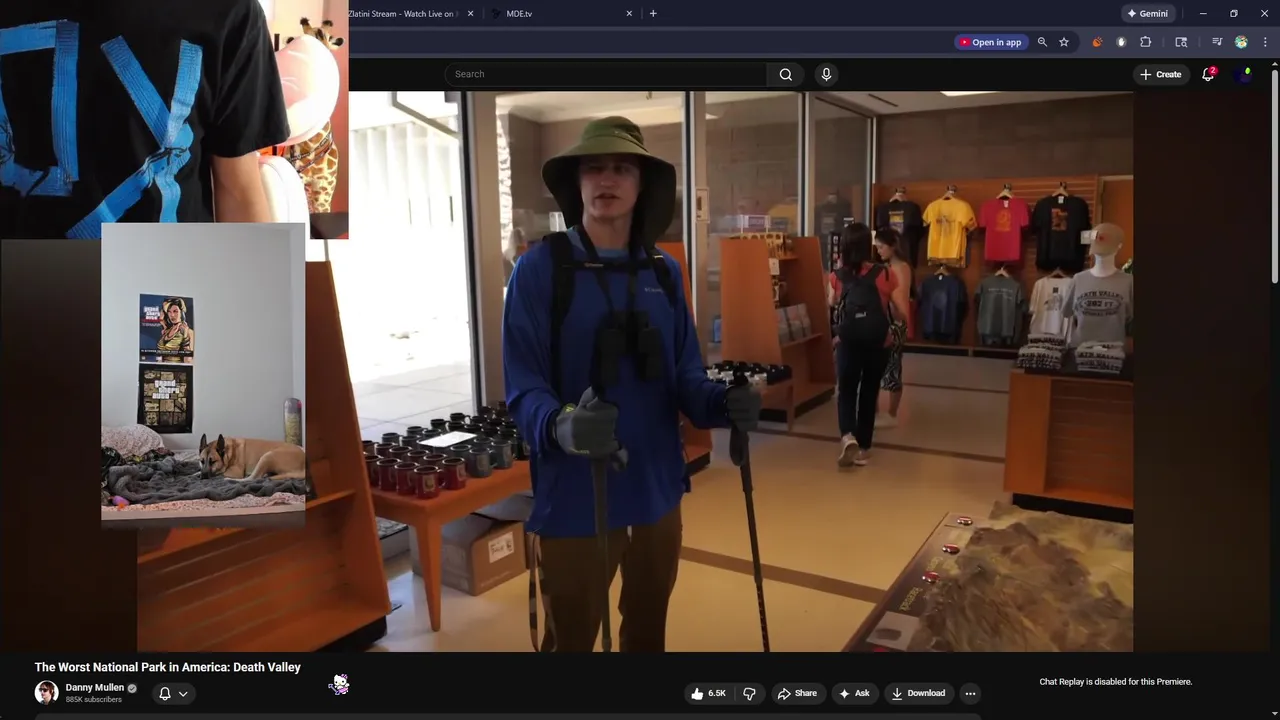Click Open in app button
The image size is (1280, 720).
pyautogui.click(x=990, y=42)
